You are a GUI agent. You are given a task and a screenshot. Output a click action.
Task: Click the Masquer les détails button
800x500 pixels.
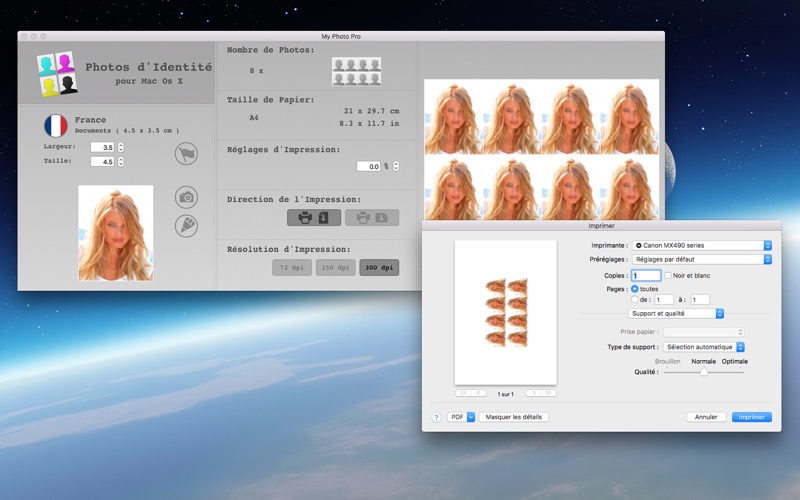tap(514, 417)
